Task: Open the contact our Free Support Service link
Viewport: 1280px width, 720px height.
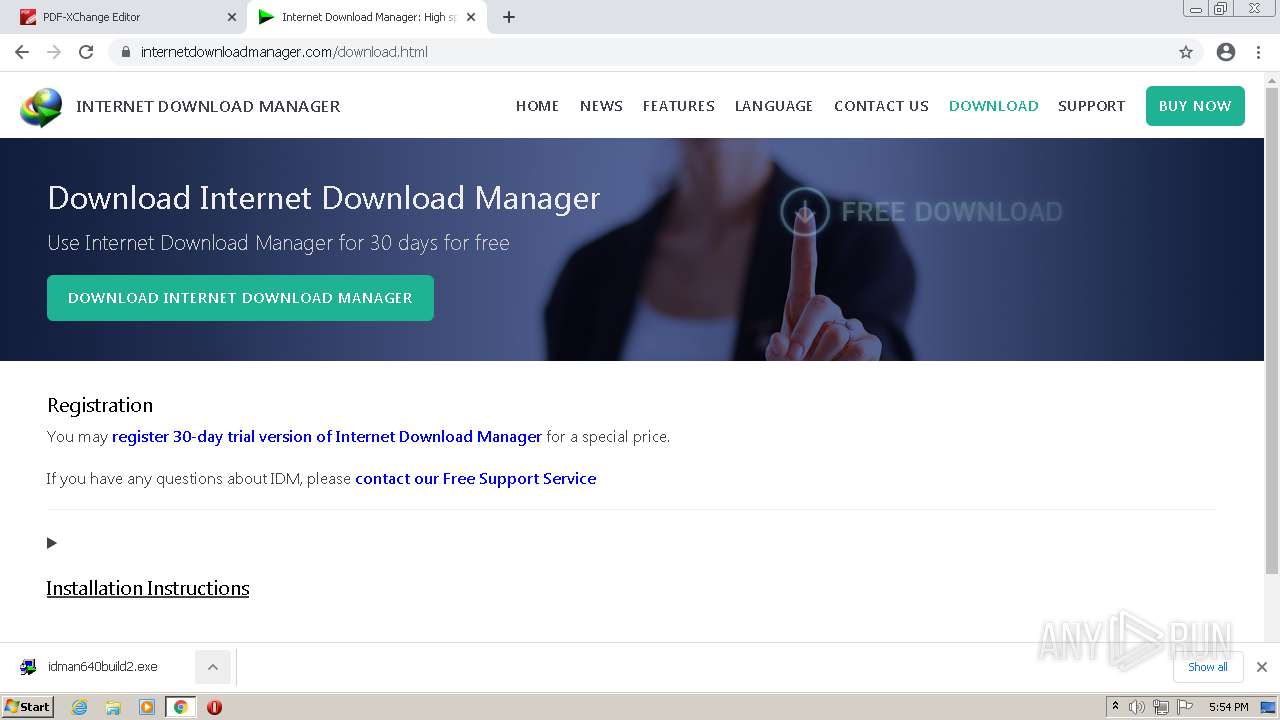Action: tap(476, 479)
